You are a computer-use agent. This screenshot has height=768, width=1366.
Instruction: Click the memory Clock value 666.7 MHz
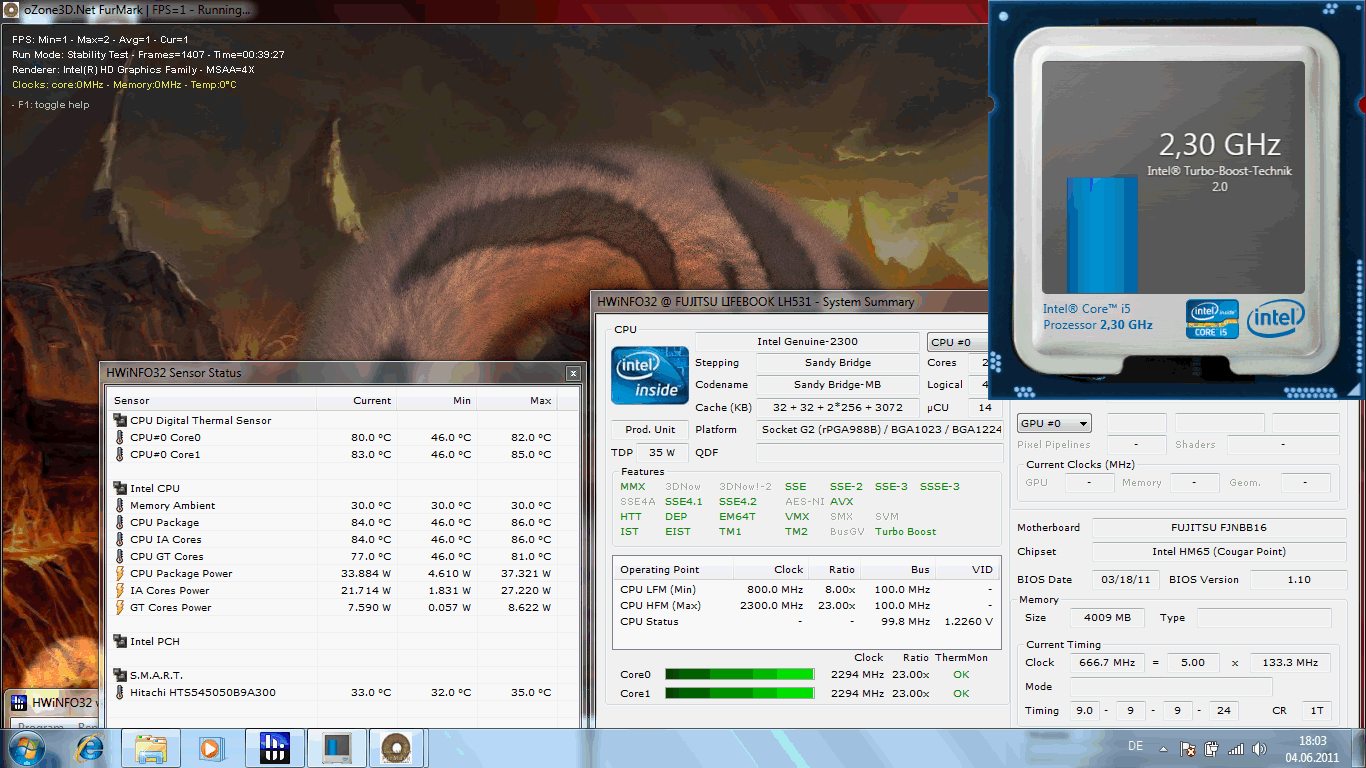[x=1109, y=662]
